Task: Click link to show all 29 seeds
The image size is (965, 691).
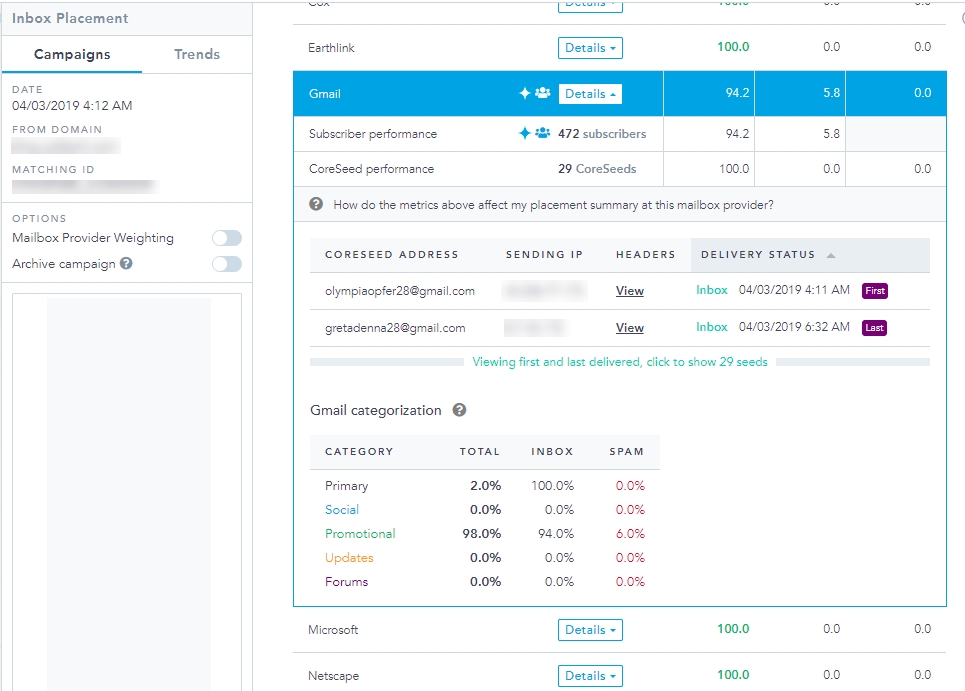Action: tap(620, 362)
